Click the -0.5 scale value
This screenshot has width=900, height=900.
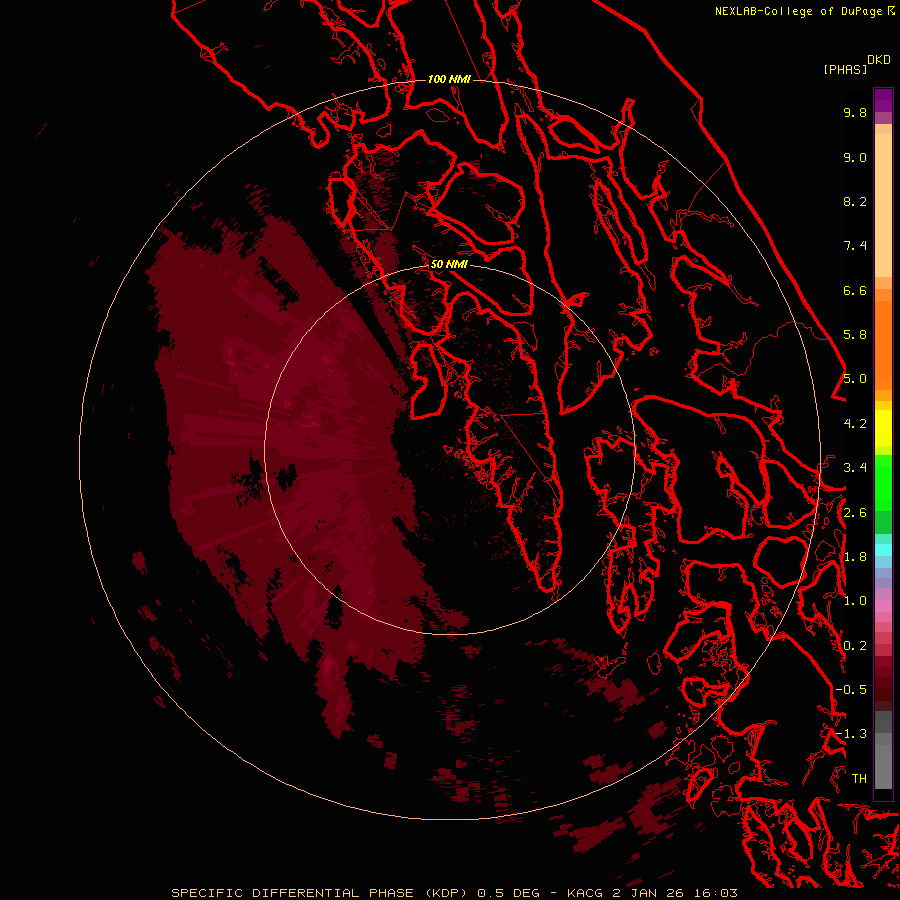point(851,690)
